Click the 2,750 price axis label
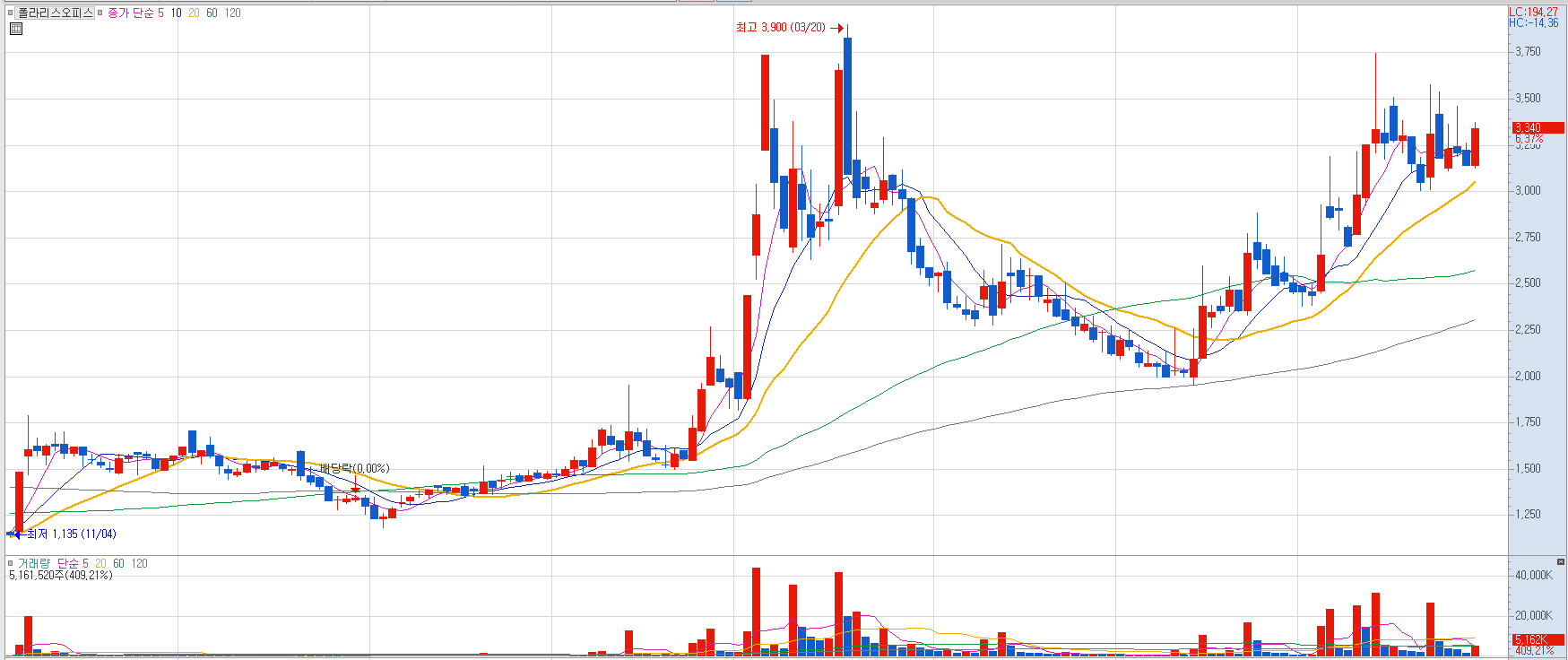Viewport: 1568px width, 660px height. (x=1528, y=238)
